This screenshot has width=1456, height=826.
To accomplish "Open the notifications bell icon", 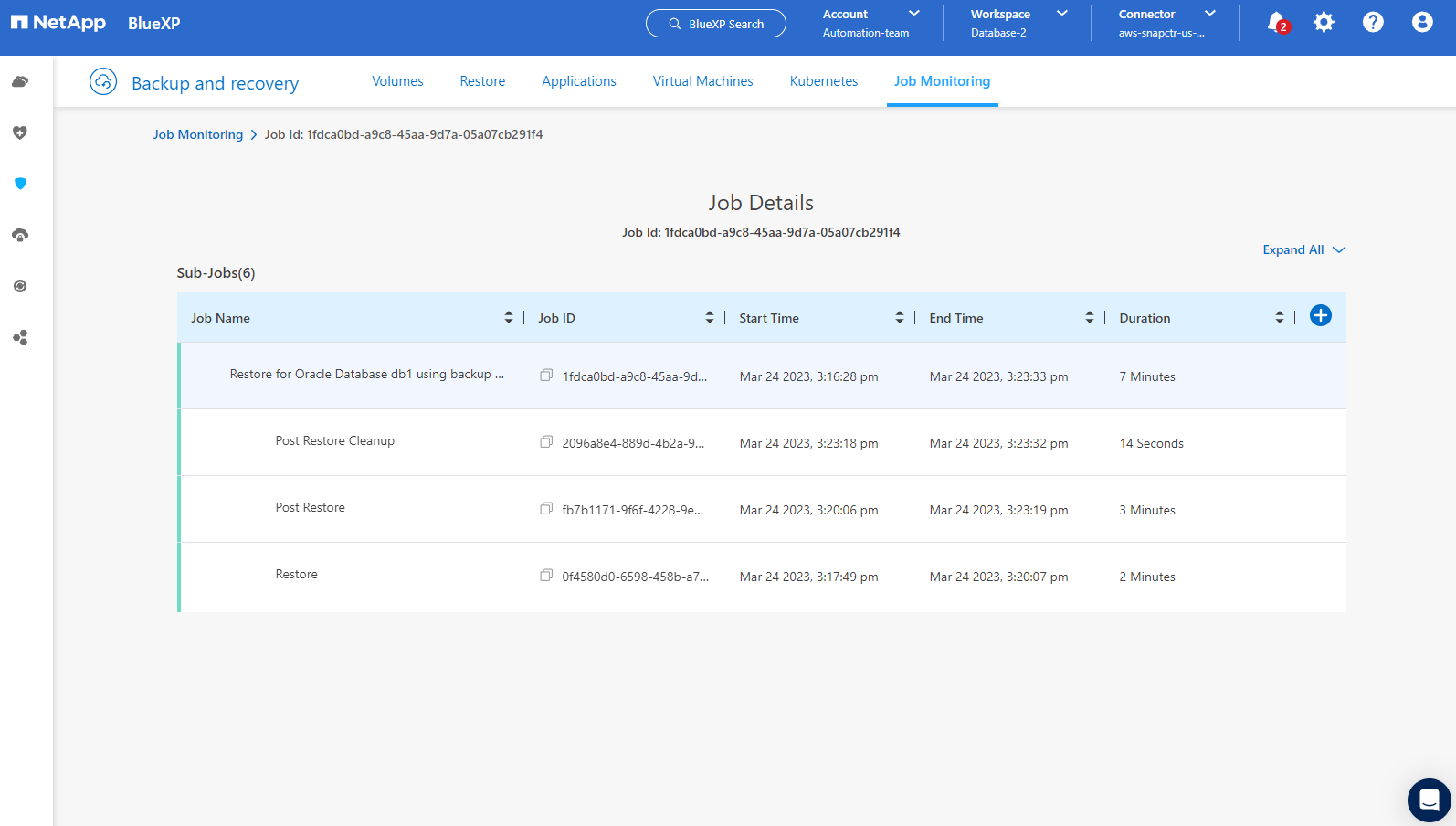I will 1276,23.
